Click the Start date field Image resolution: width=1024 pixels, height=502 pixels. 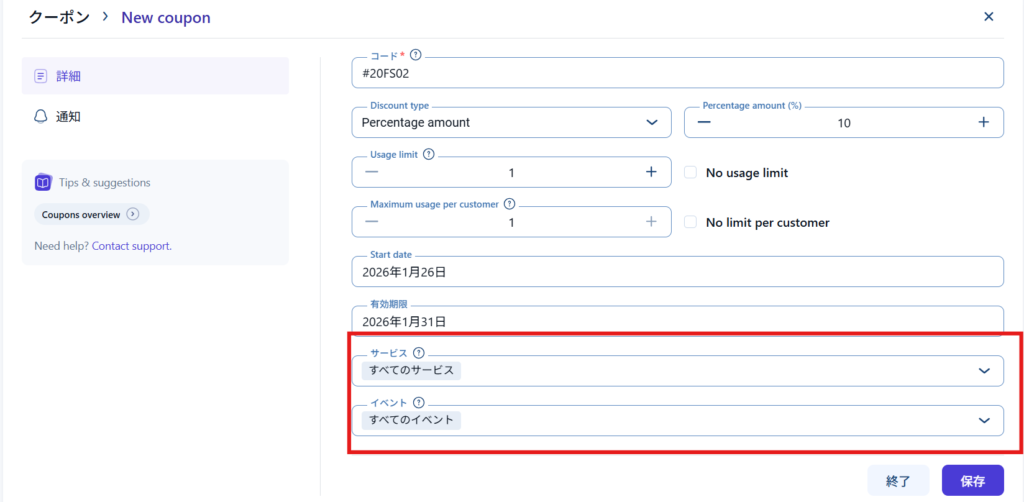[677, 272]
